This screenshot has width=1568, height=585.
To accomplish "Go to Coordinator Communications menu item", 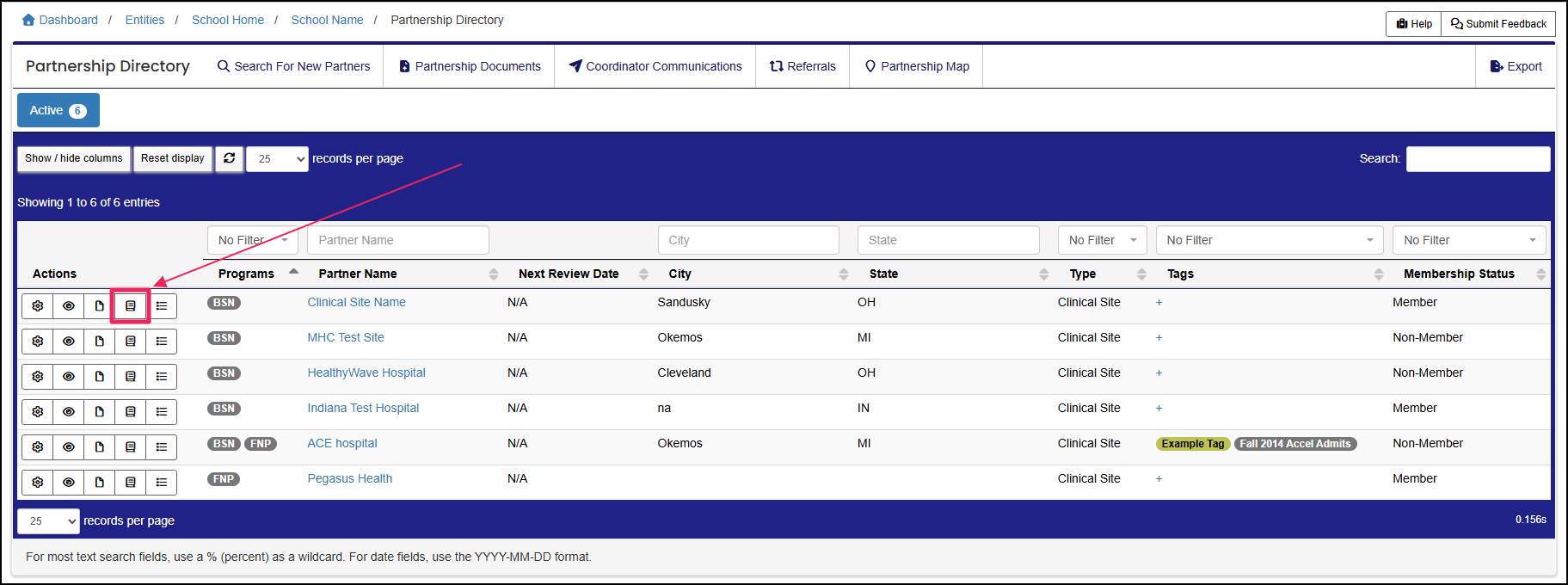I will [x=655, y=67].
